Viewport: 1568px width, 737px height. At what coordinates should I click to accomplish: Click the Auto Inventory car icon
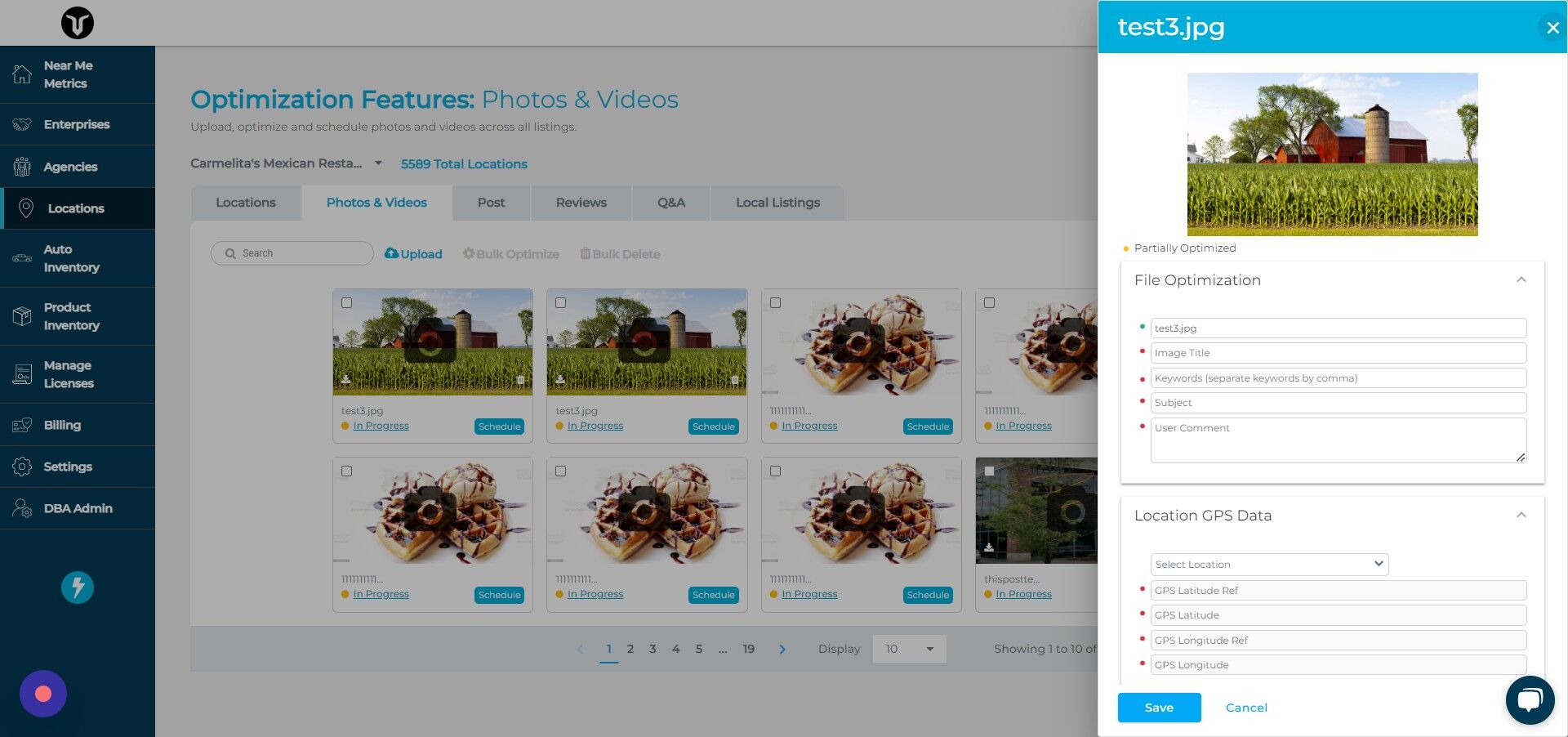[x=22, y=258]
